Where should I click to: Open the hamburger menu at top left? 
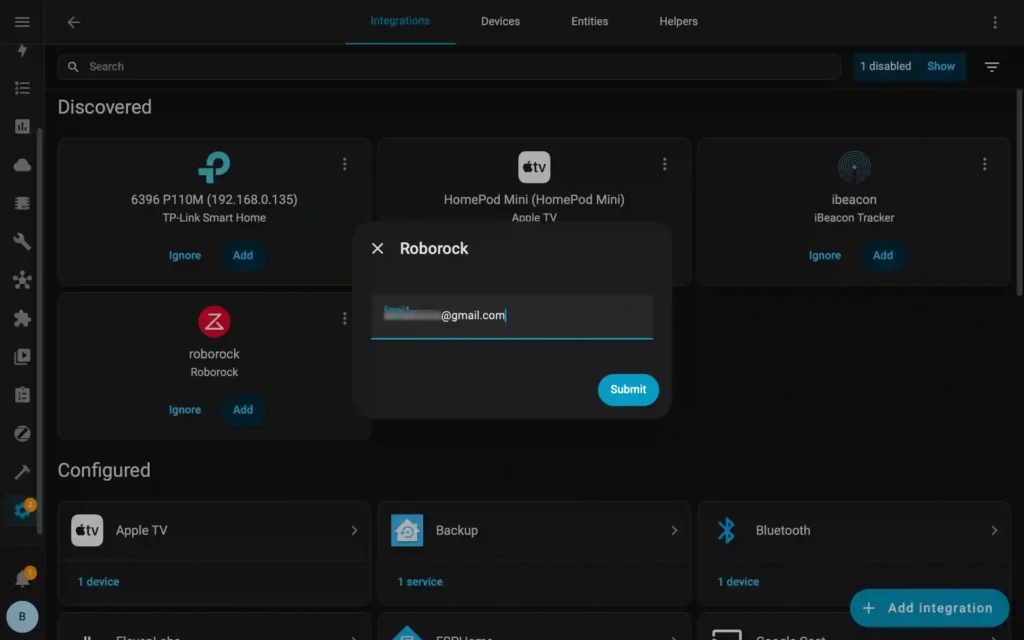[x=22, y=21]
